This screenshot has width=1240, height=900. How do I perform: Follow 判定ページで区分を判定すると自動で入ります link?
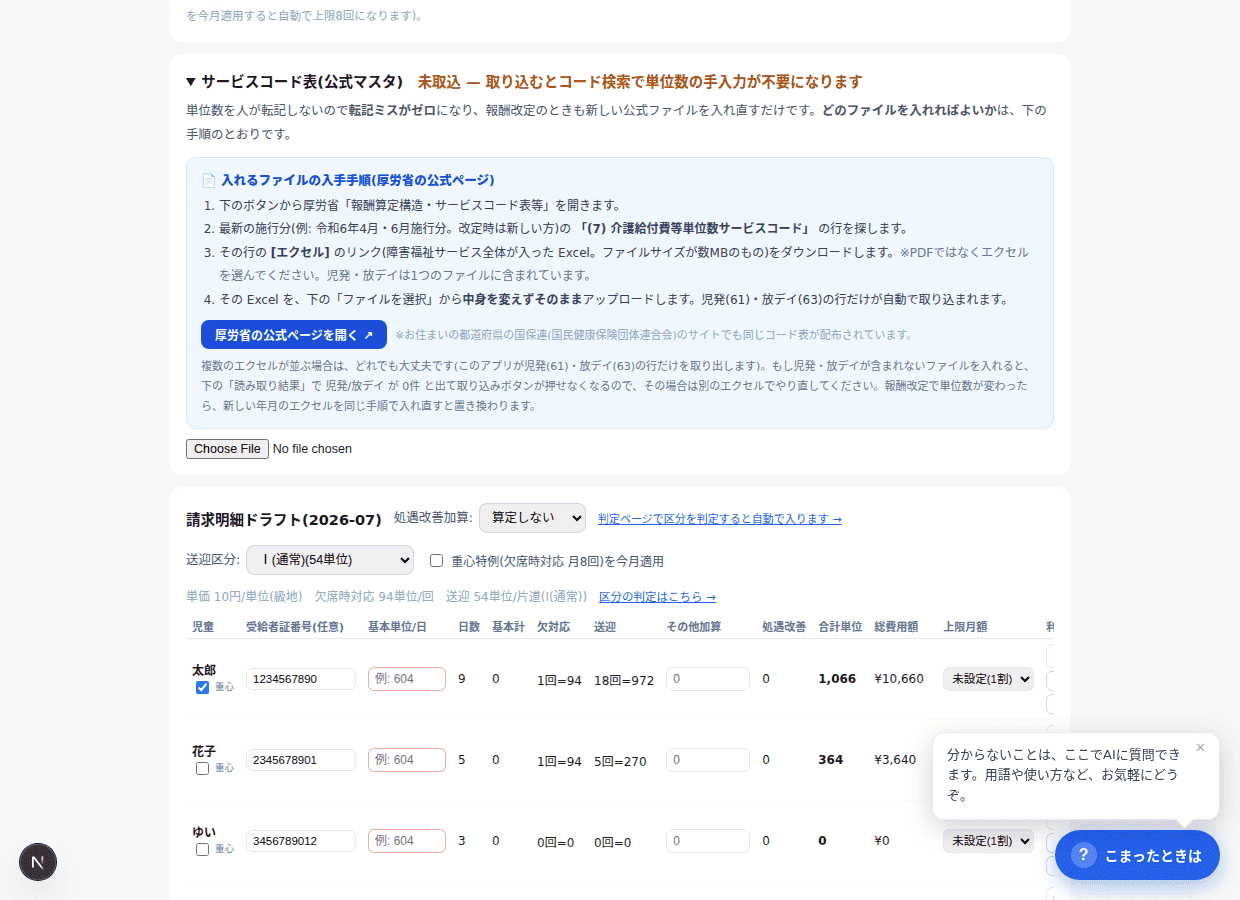[720, 519]
